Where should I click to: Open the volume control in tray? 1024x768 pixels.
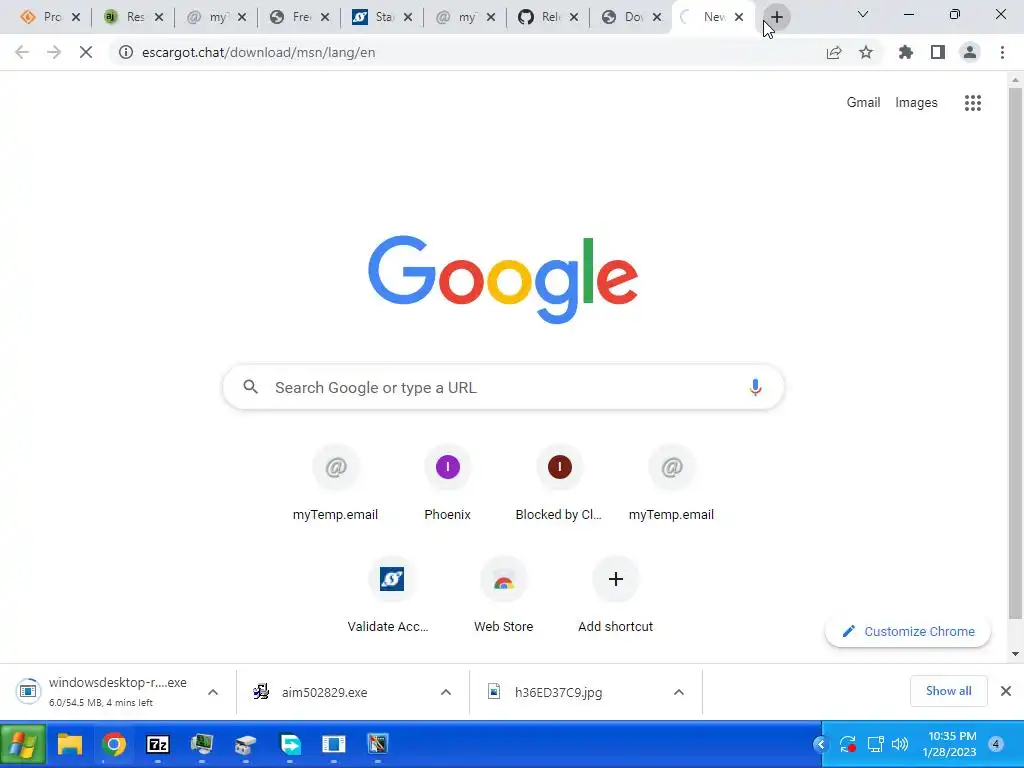(900, 744)
